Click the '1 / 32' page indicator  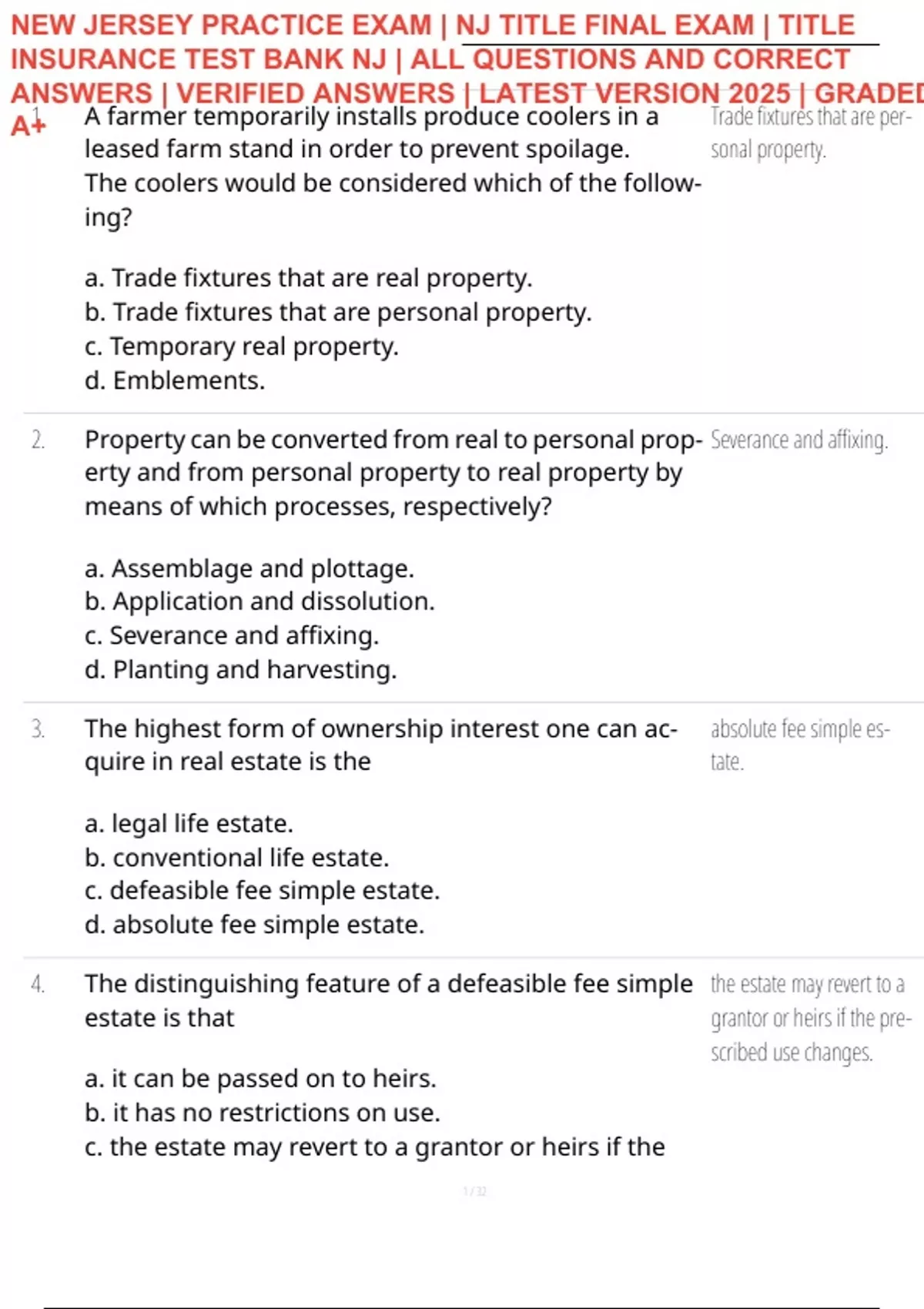474,1191
